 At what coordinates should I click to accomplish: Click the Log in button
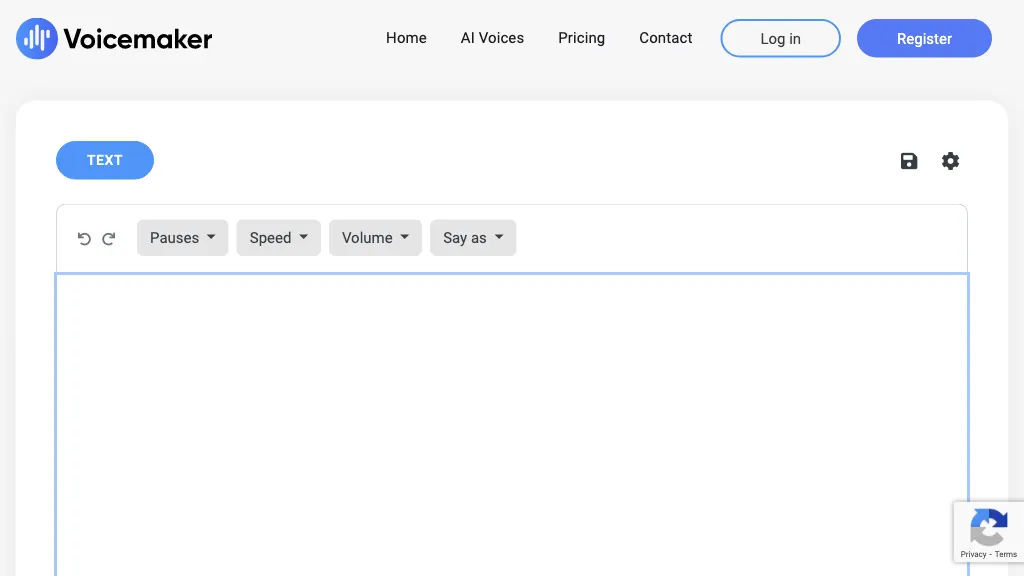tap(780, 39)
